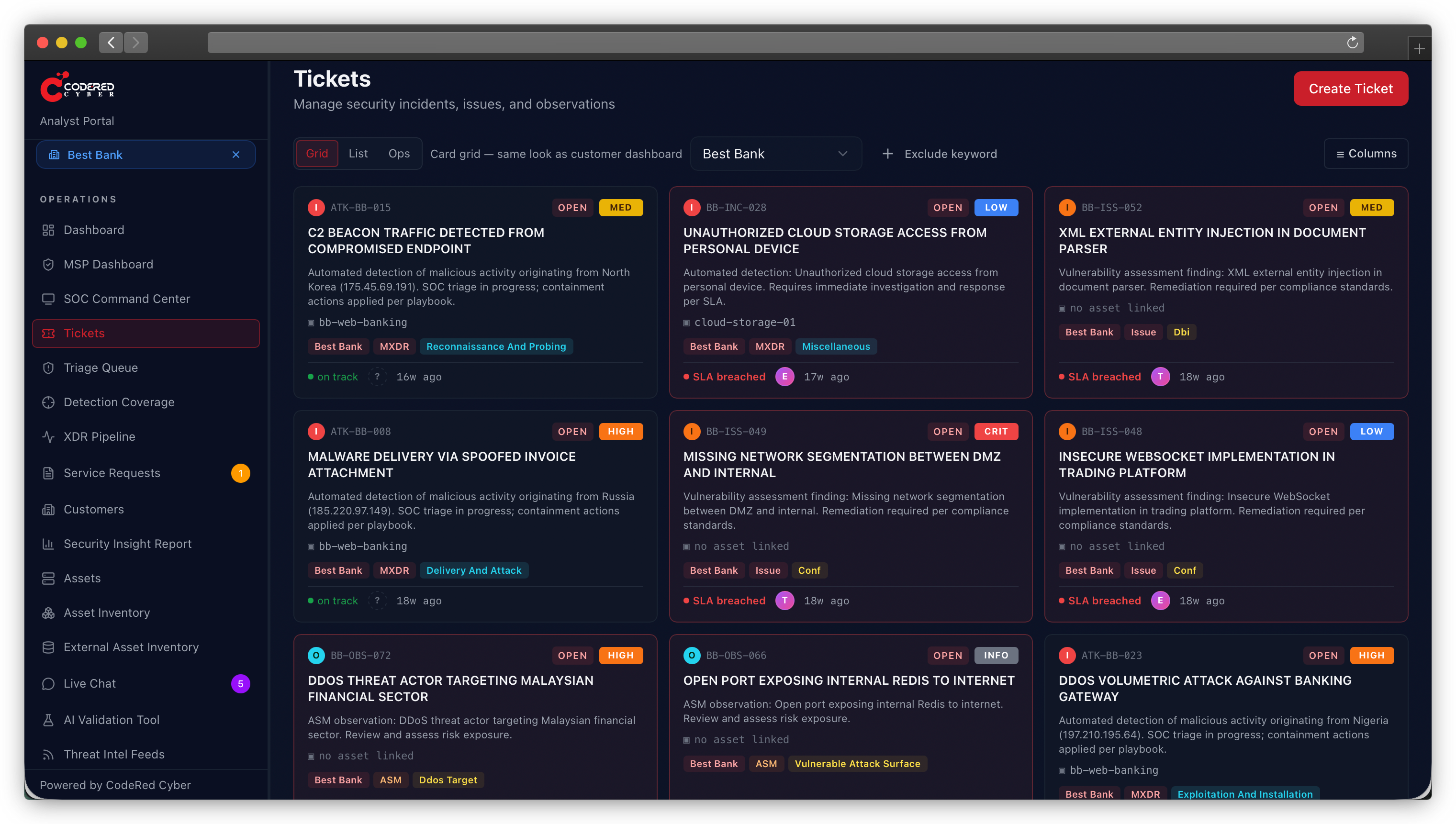Click assignee avatar E on BB-INC-028 card
Viewport: 1456px width, 824px height.
784,377
